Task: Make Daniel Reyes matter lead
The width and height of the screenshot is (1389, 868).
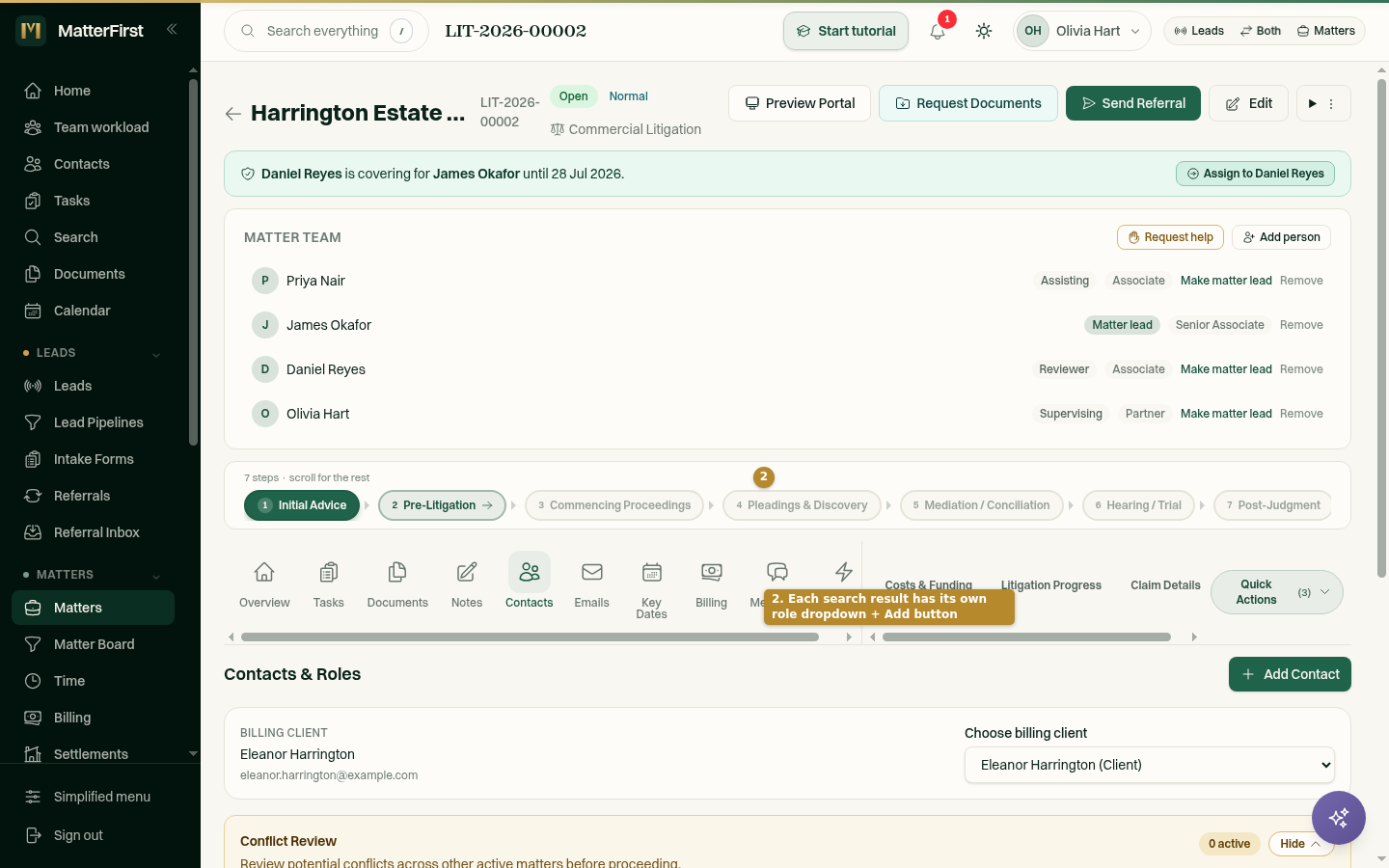Action: [1226, 369]
